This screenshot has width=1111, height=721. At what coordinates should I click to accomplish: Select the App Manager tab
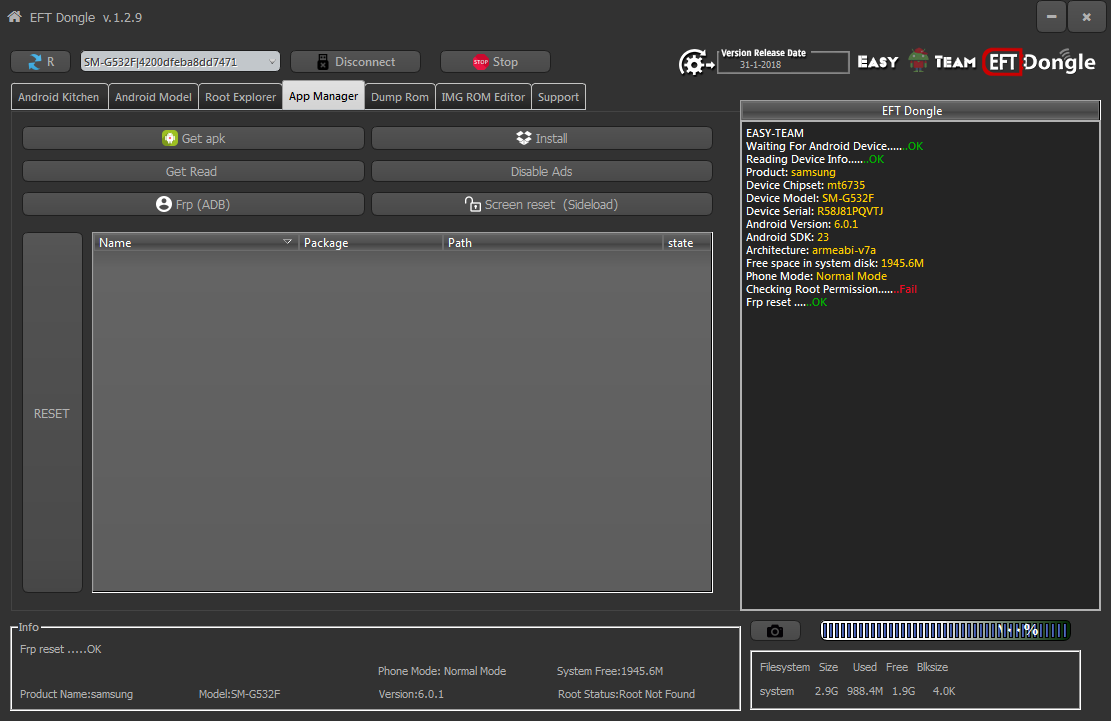point(323,96)
